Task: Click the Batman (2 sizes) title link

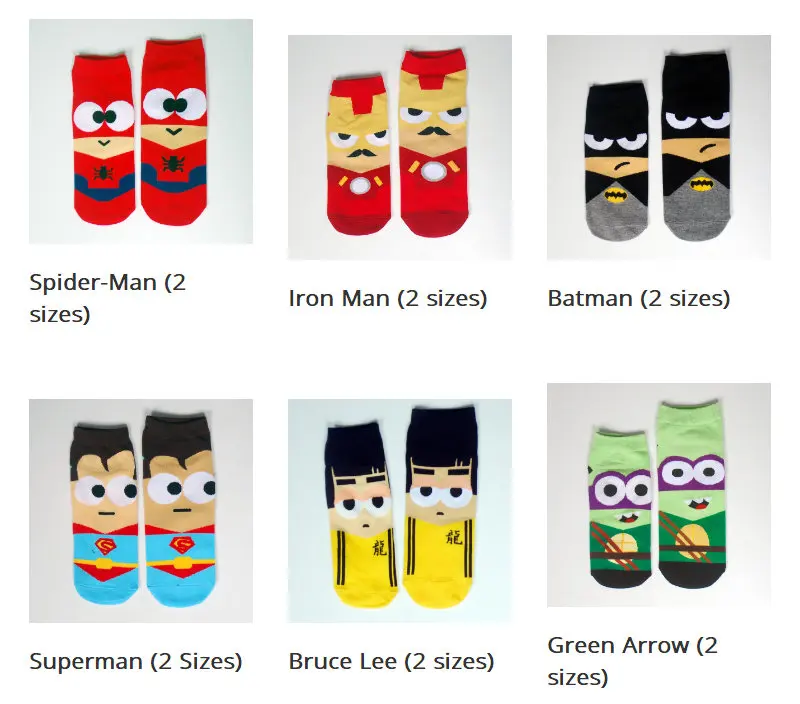Action: click(x=639, y=298)
